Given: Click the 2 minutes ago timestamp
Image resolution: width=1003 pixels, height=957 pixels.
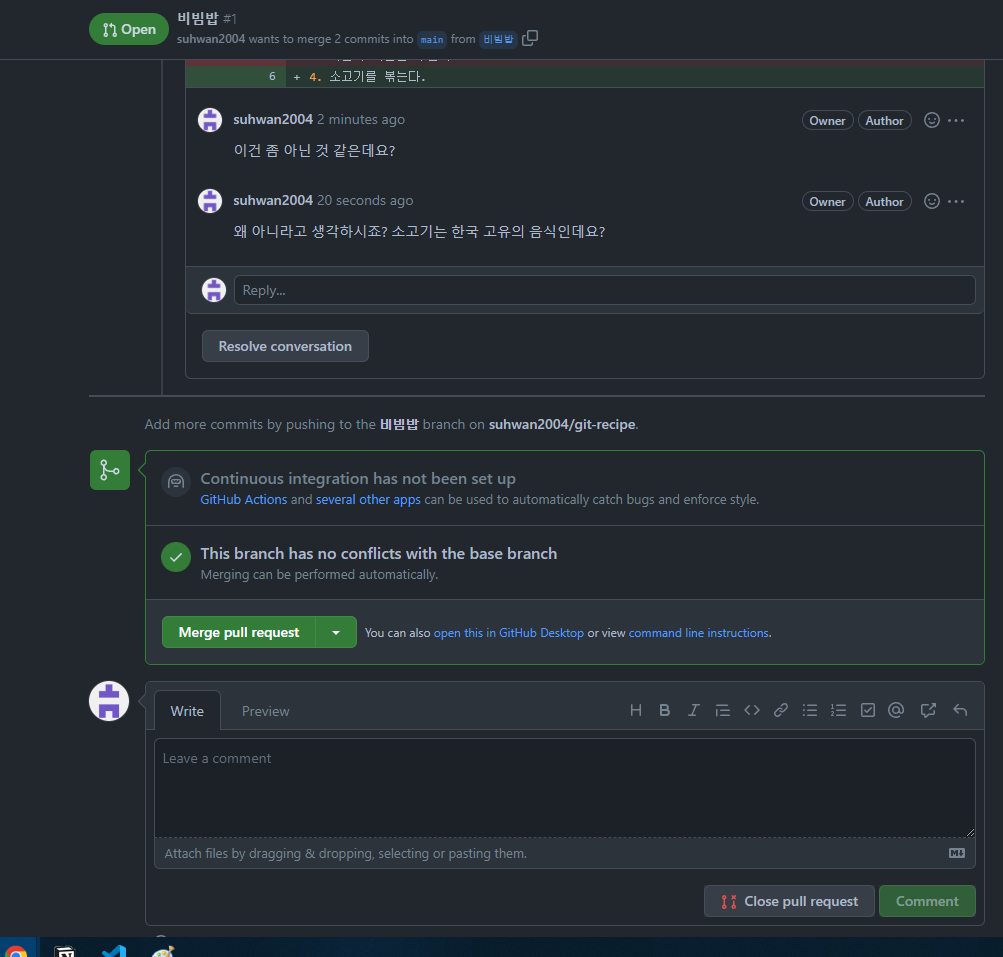Looking at the screenshot, I should tap(361, 119).
